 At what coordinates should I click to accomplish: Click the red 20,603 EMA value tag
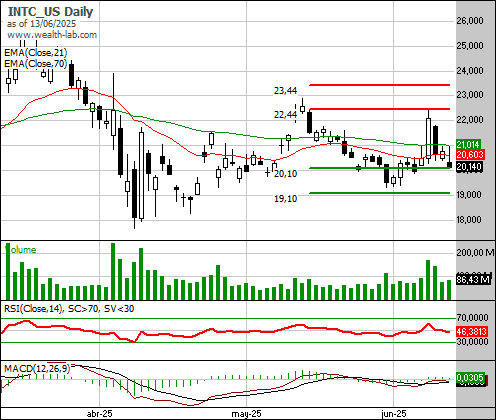click(470, 155)
